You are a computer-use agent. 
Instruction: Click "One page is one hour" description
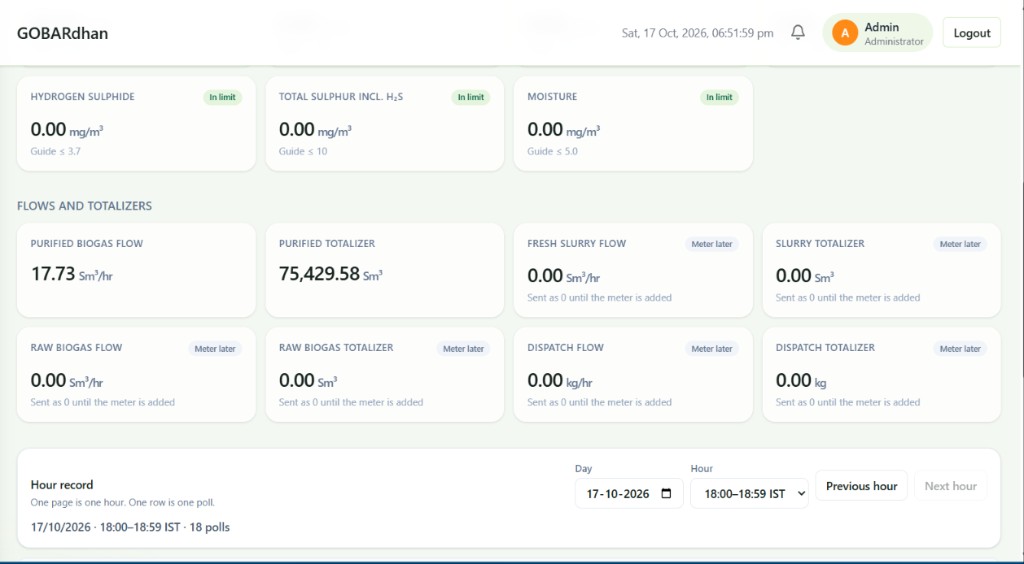click(123, 503)
